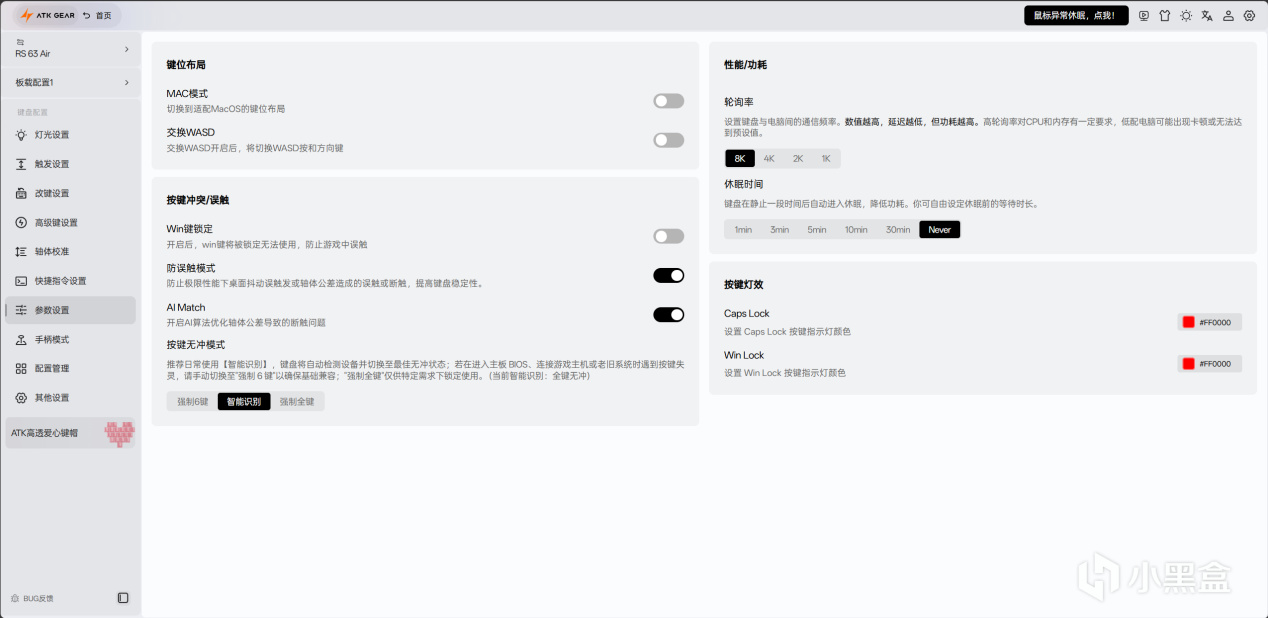Click the 按键无冲模式 heading text
Screen dimensions: 1268x618
click(x=196, y=344)
